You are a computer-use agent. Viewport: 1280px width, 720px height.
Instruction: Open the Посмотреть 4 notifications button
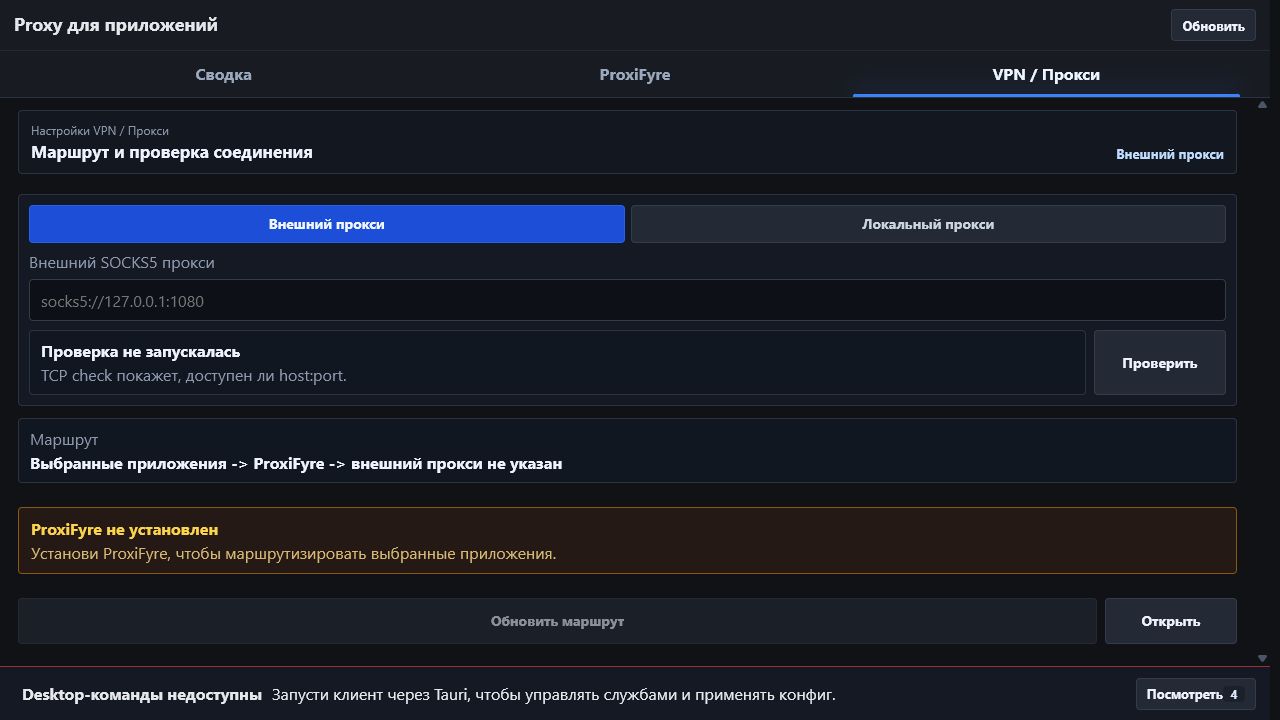(x=1196, y=694)
